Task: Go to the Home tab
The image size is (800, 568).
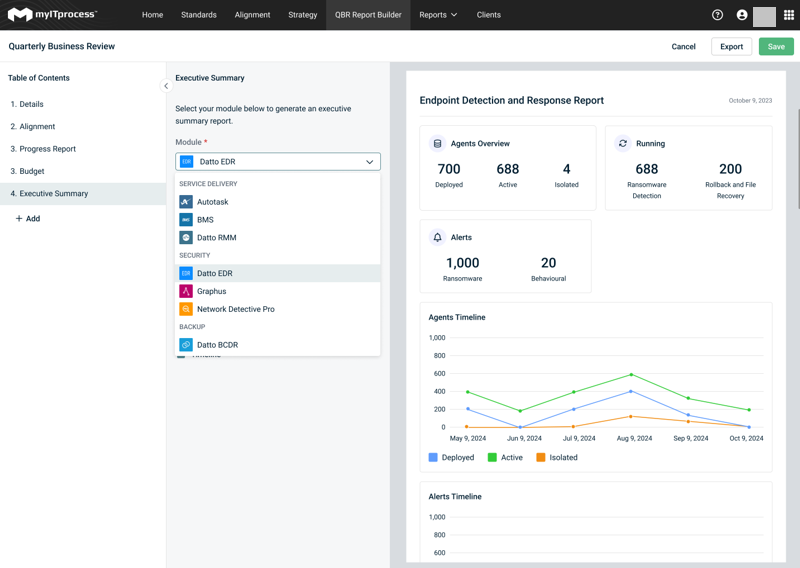Action: tap(153, 15)
